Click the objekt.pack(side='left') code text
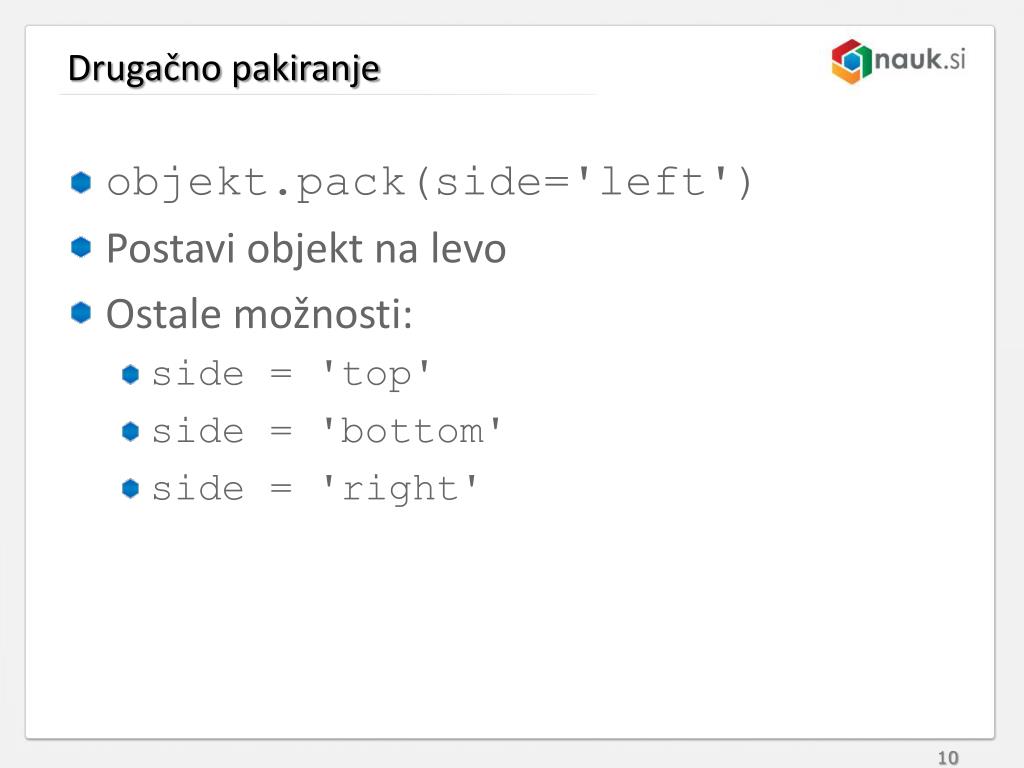The image size is (1024, 768). click(430, 183)
